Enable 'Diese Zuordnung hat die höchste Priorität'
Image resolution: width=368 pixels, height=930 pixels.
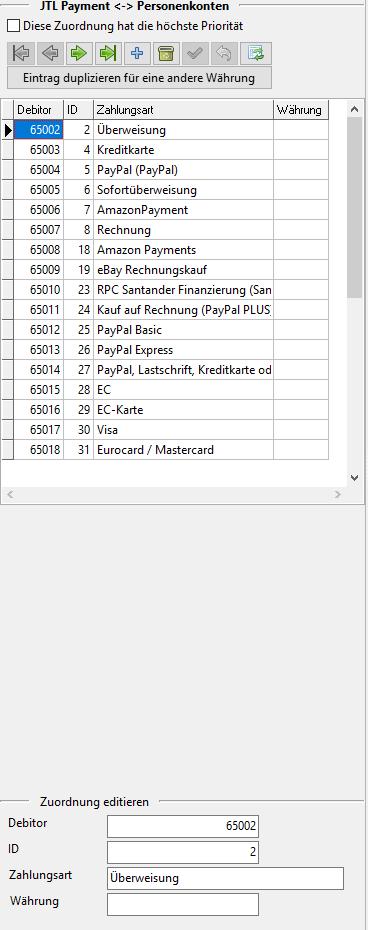click(x=14, y=26)
